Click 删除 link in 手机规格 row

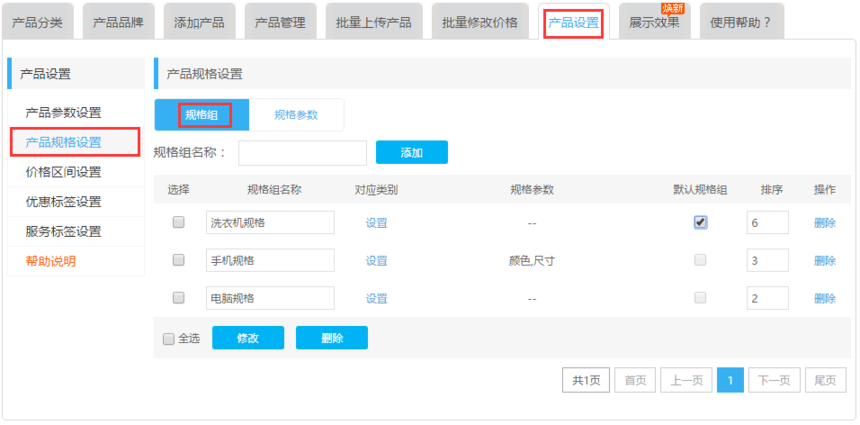click(825, 261)
